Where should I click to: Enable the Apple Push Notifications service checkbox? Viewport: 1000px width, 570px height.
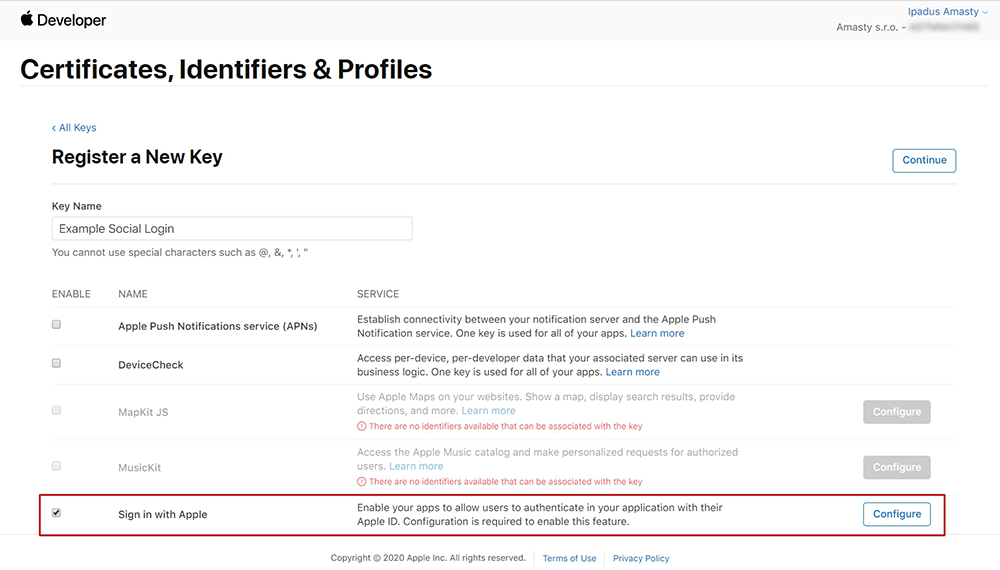point(57,325)
